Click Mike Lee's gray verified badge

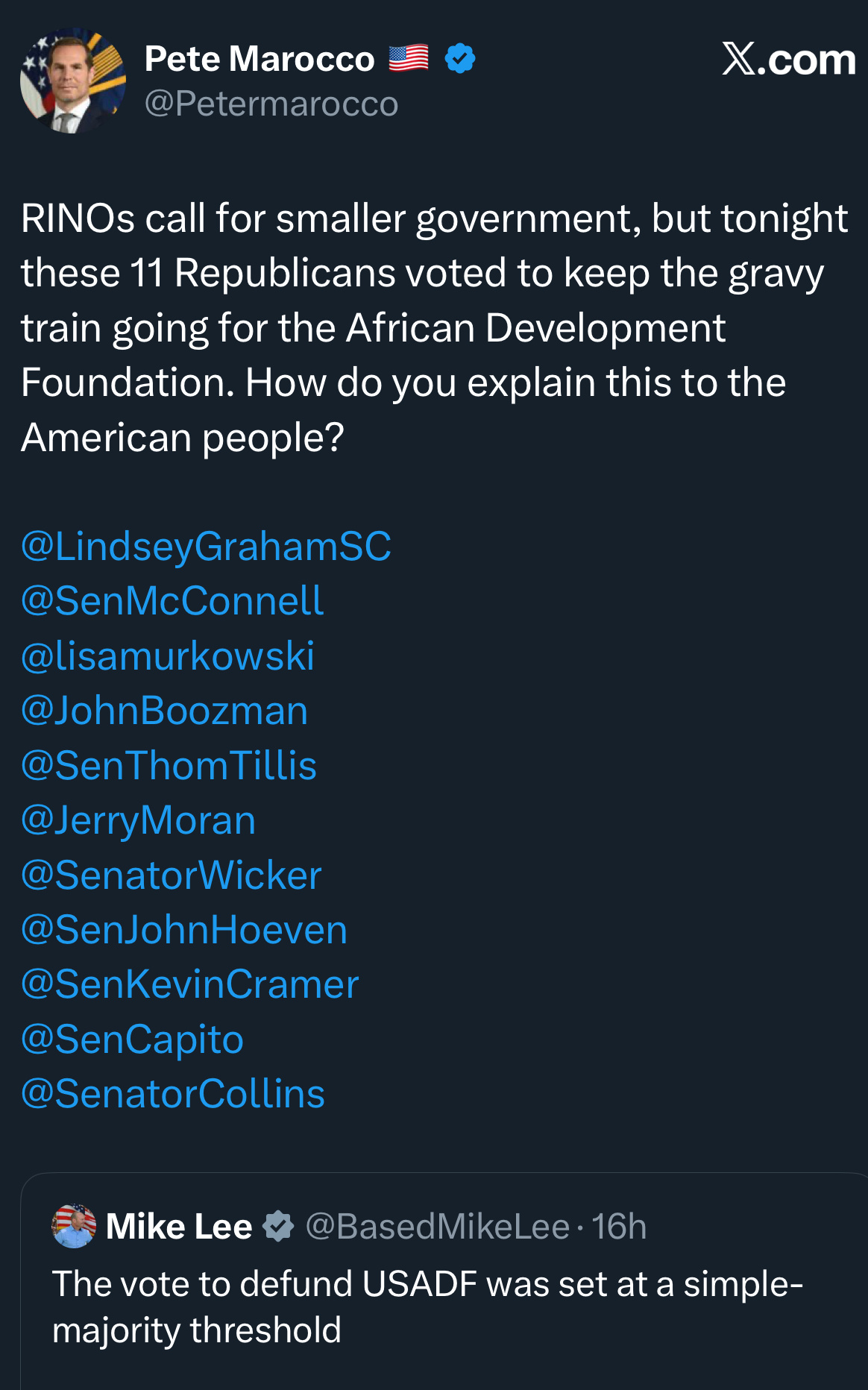(278, 1227)
